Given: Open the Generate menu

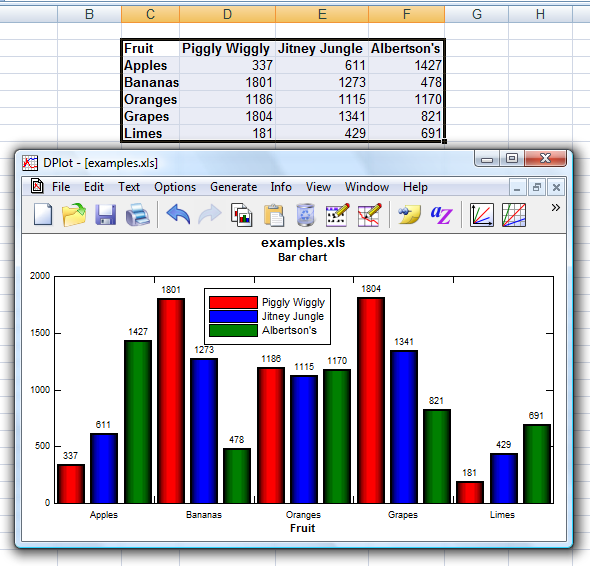Looking at the screenshot, I should tap(233, 187).
